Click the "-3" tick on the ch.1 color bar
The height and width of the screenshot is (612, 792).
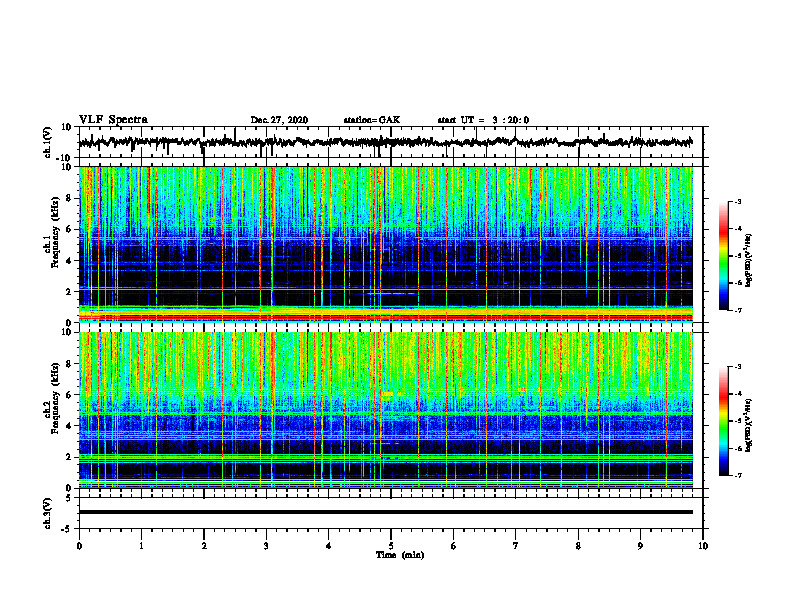pos(737,202)
